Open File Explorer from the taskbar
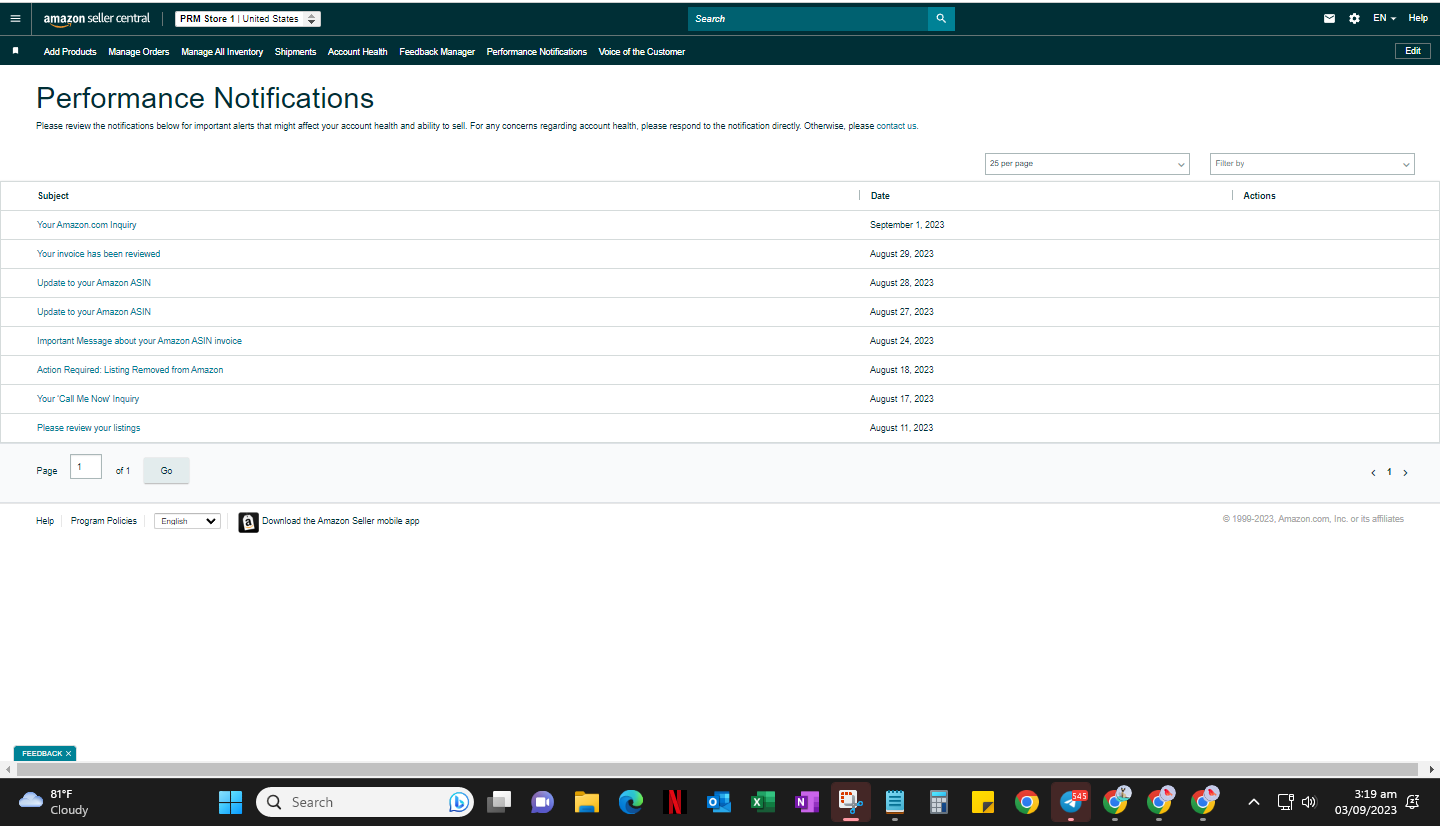The height and width of the screenshot is (826, 1440). [x=586, y=802]
